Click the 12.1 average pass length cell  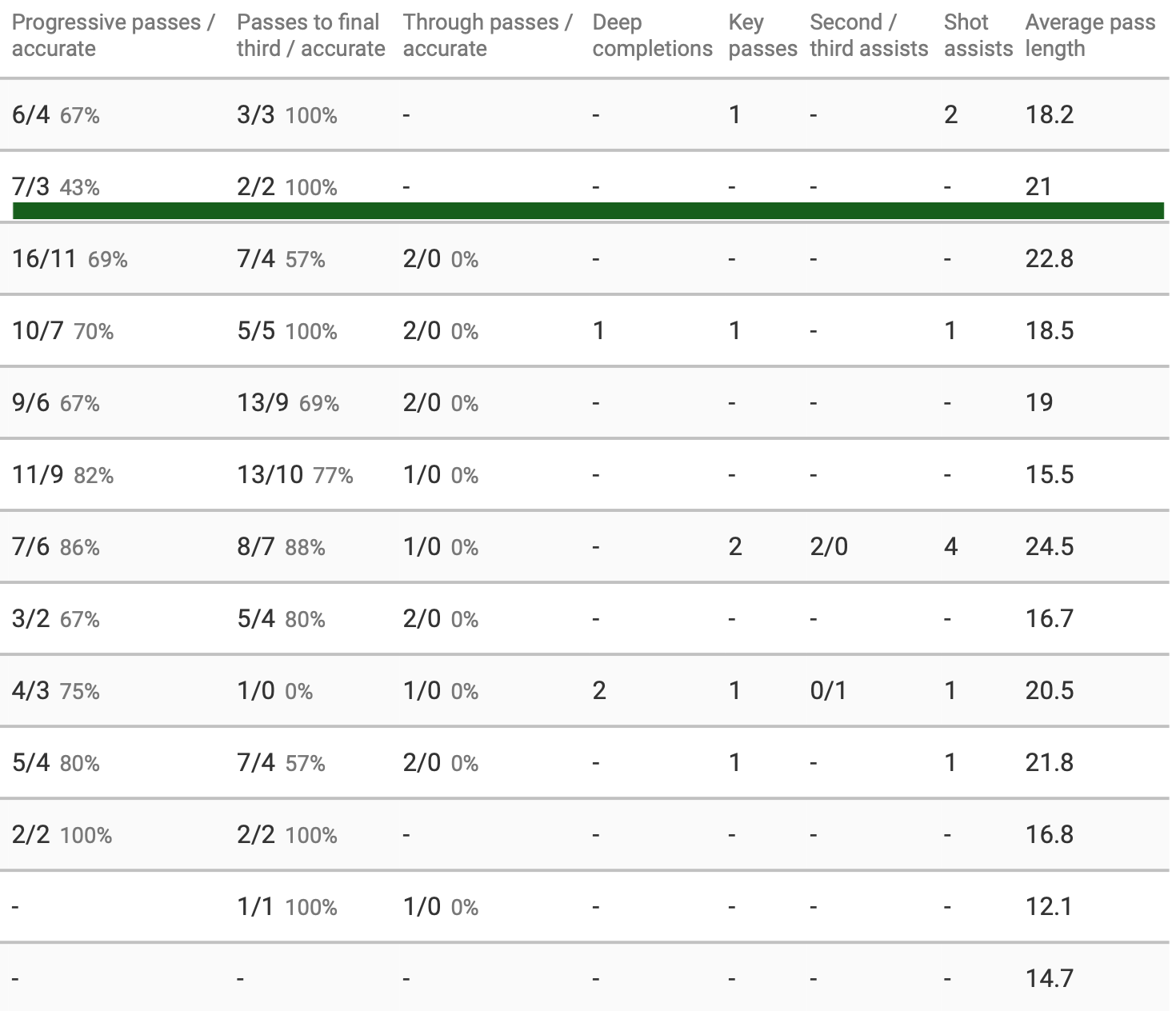(1049, 907)
